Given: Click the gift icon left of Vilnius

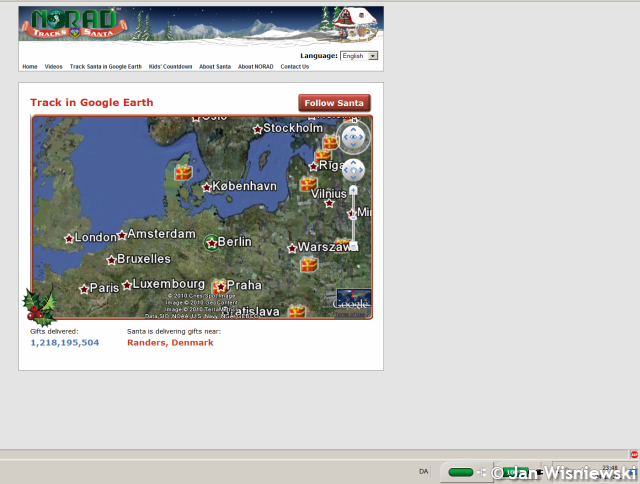Looking at the screenshot, I should (x=308, y=184).
